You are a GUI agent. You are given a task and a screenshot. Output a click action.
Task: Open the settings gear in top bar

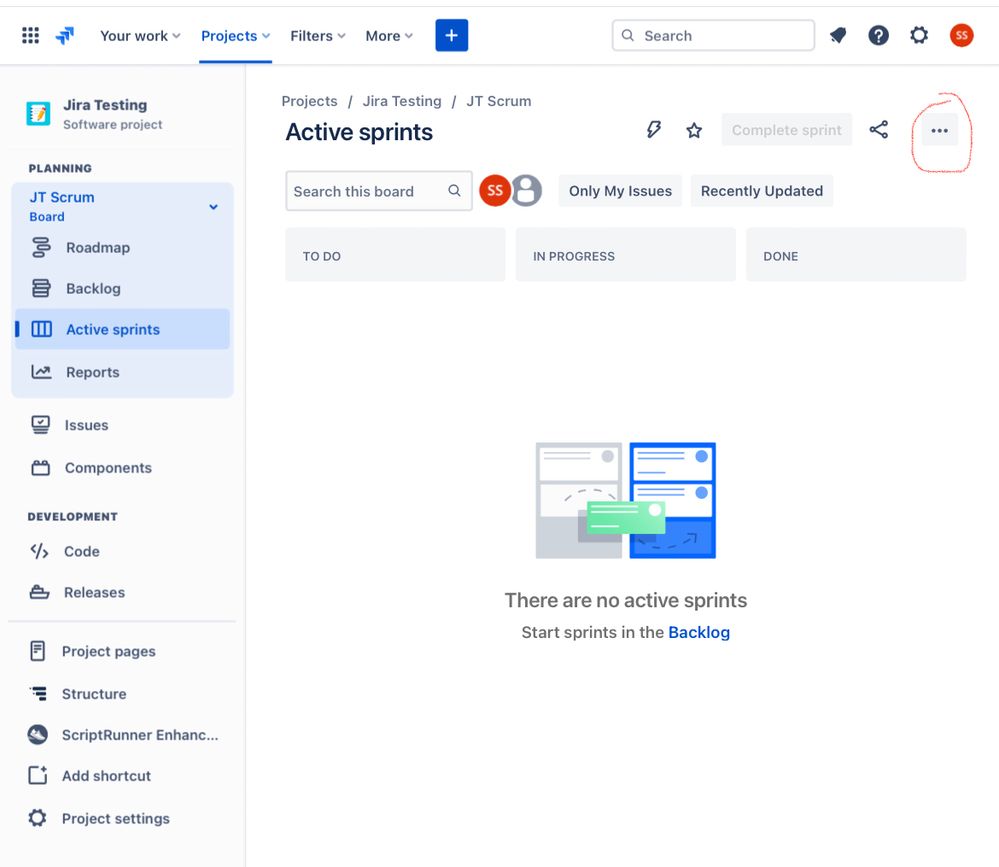919,35
